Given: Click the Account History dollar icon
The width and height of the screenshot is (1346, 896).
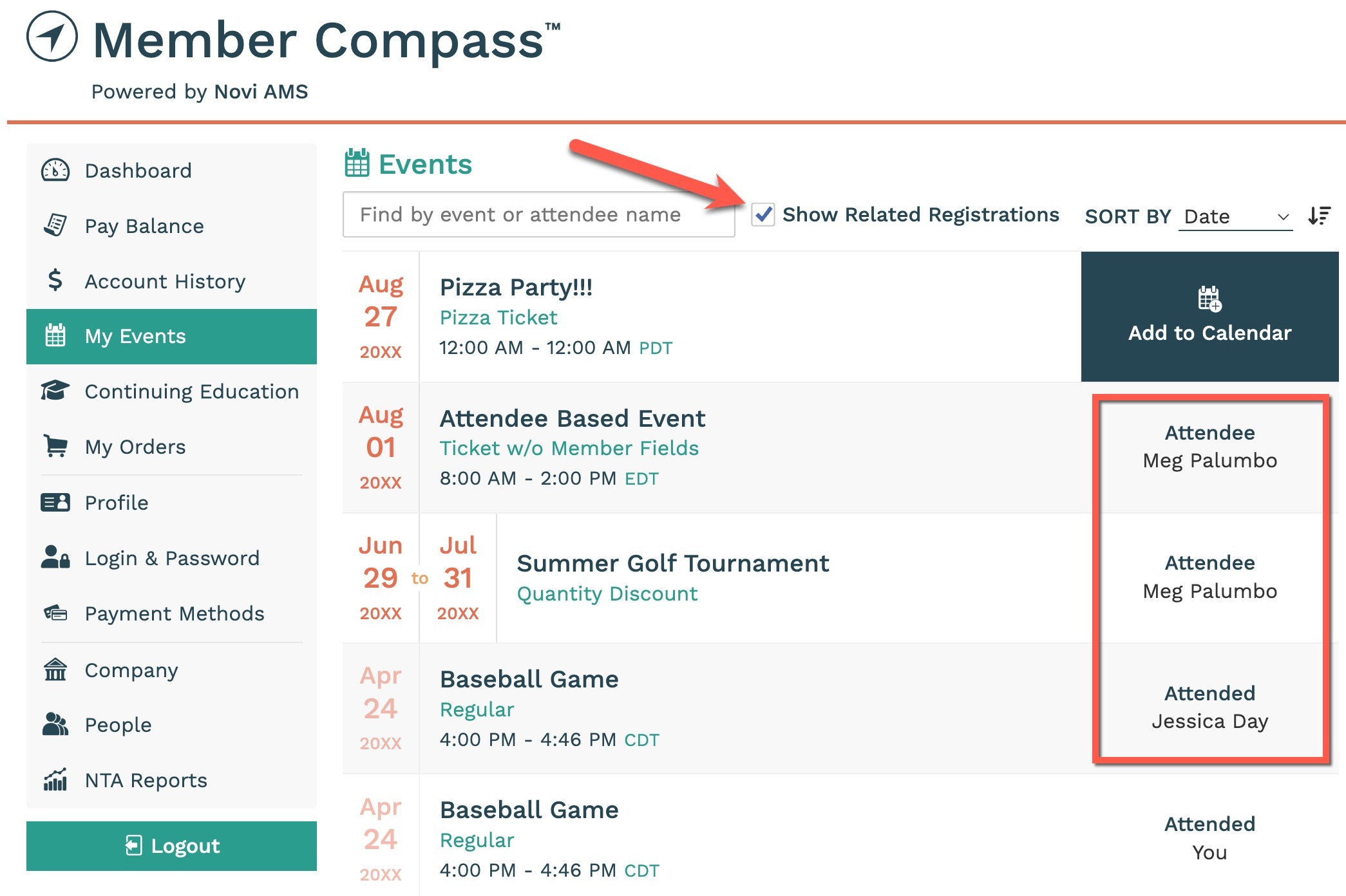Looking at the screenshot, I should click(55, 280).
